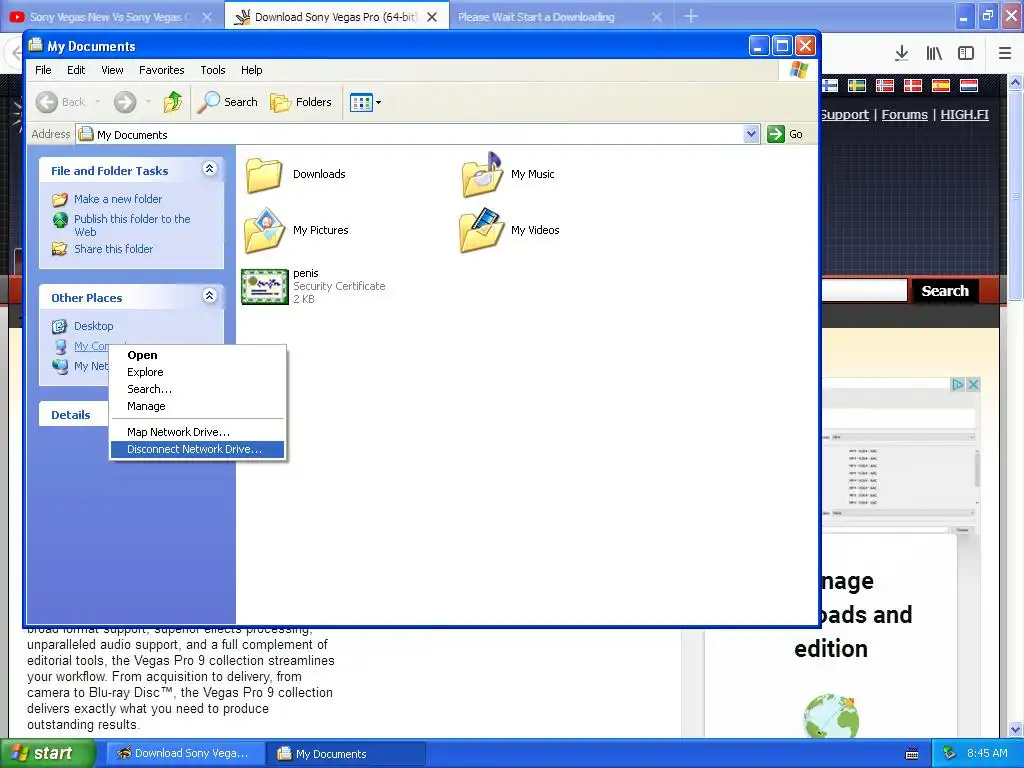Screen dimensions: 1024x768
Task: Click the Go button beside Address
Action: pos(785,134)
